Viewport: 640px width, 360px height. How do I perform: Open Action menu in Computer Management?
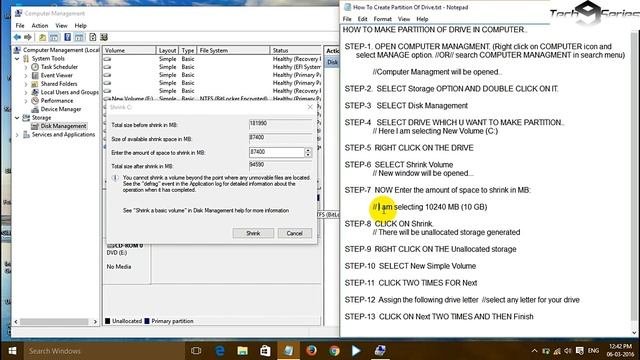pyautogui.click(x=40, y=26)
